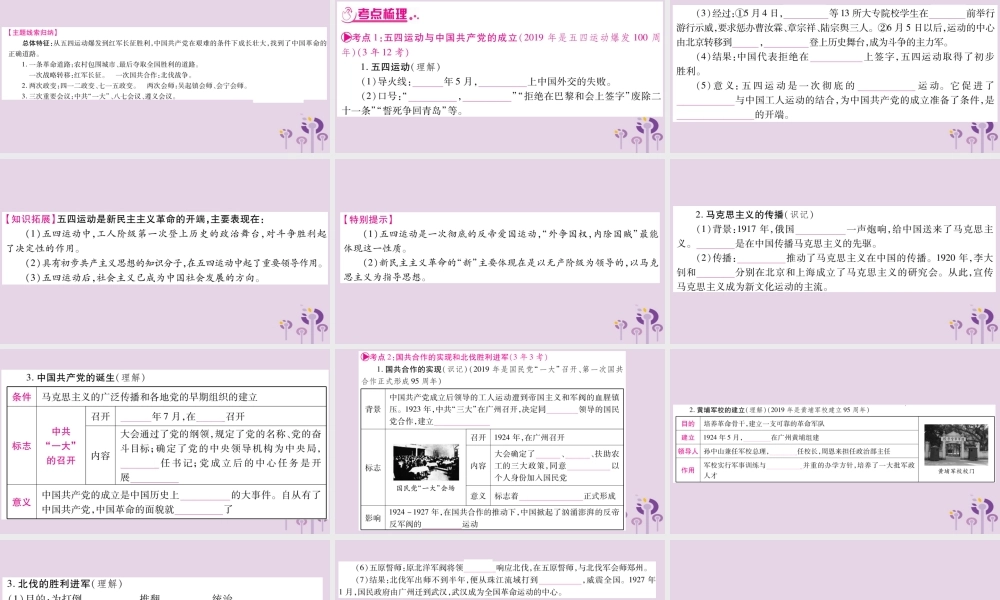Click the '(2)传播' paragraph

[x=835, y=272]
